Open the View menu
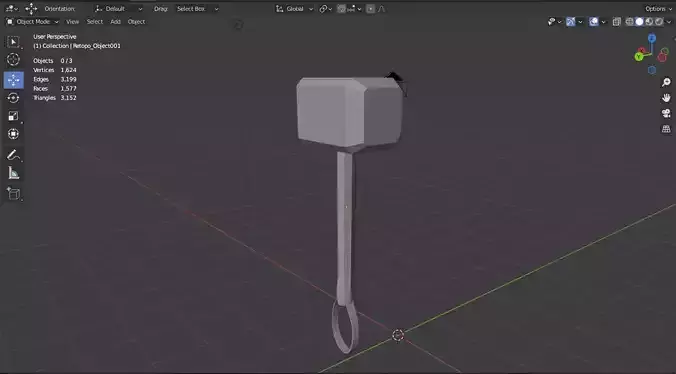The height and width of the screenshot is (374, 676). pos(72,22)
